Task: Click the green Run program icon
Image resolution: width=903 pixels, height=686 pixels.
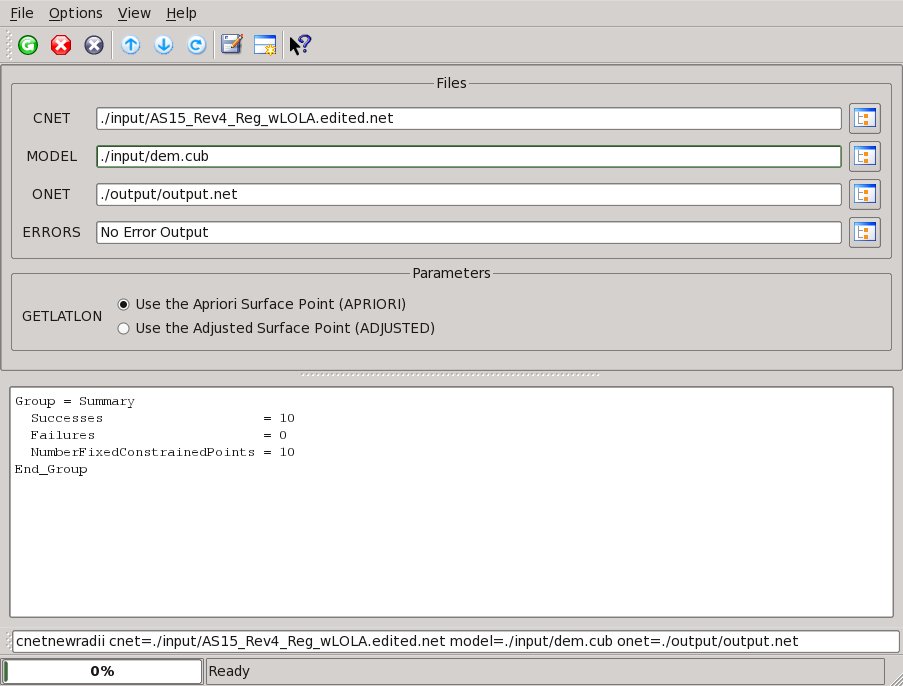Action: (28, 45)
